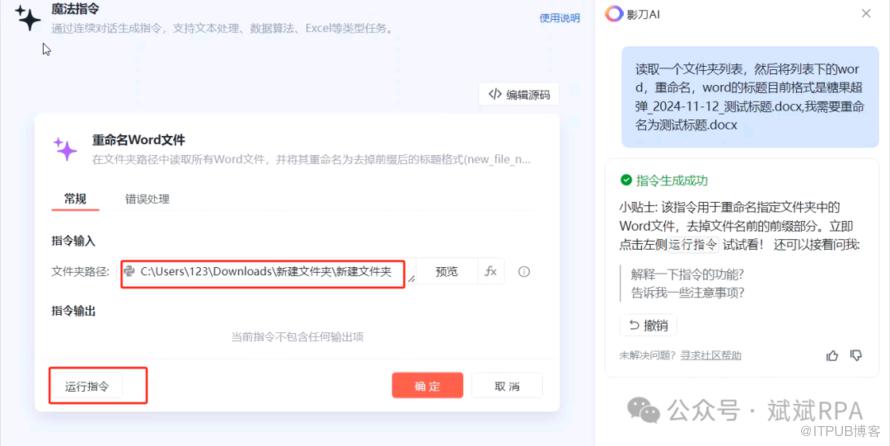The image size is (890, 446).
Task: Open the fx expression editor icon
Action: tap(490, 271)
